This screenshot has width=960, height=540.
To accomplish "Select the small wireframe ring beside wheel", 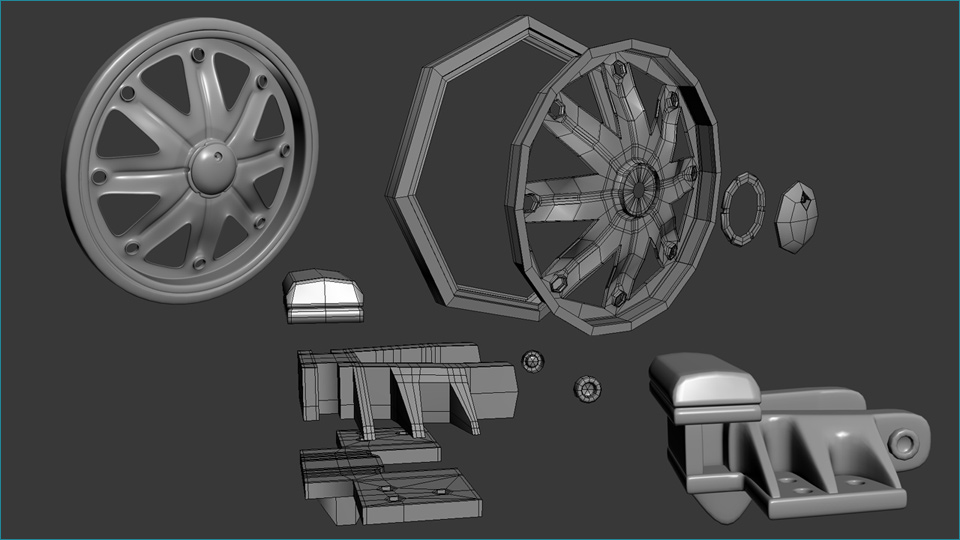I will click(743, 209).
